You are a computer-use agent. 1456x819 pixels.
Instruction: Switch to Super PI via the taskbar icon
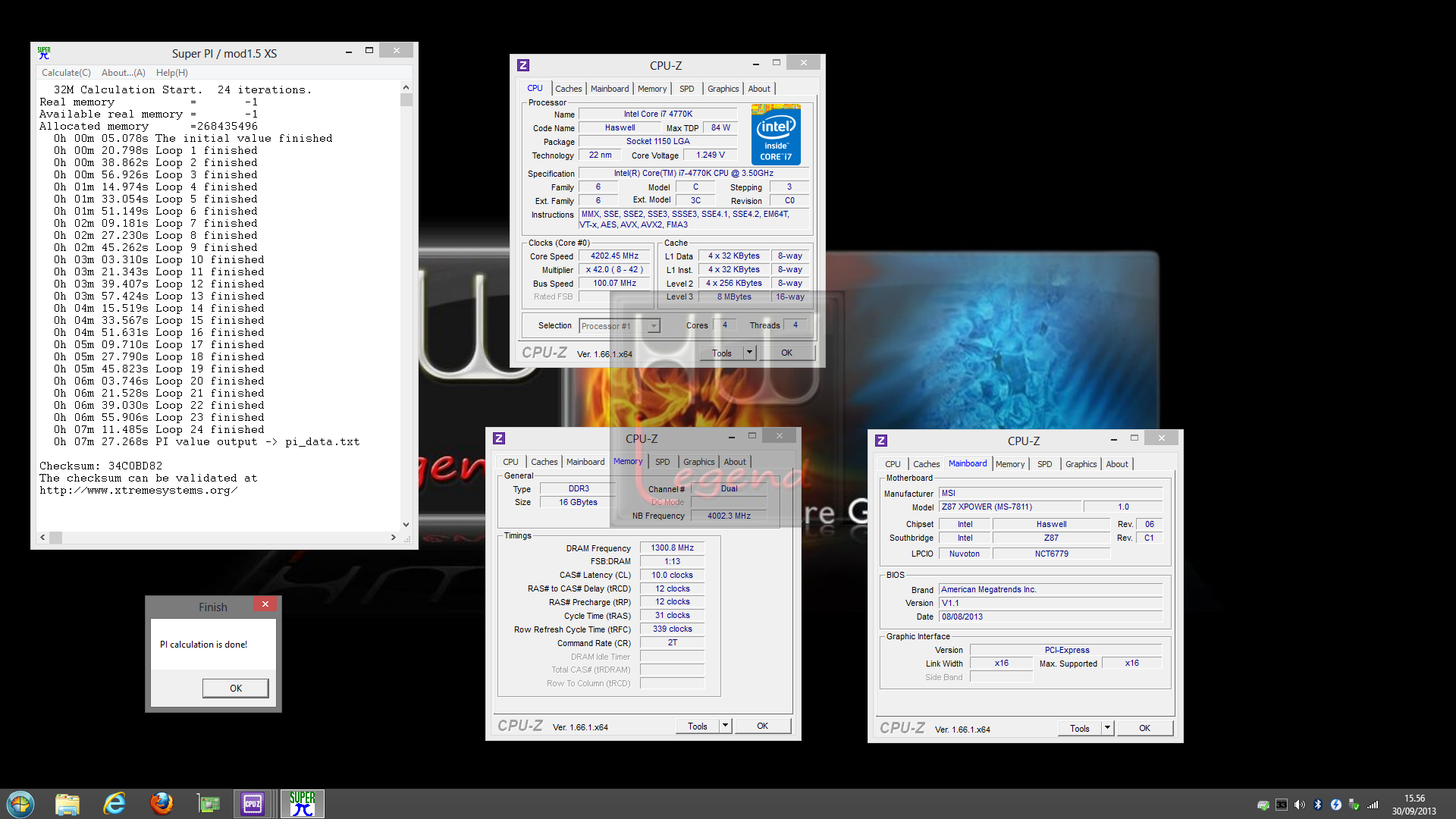[302, 804]
